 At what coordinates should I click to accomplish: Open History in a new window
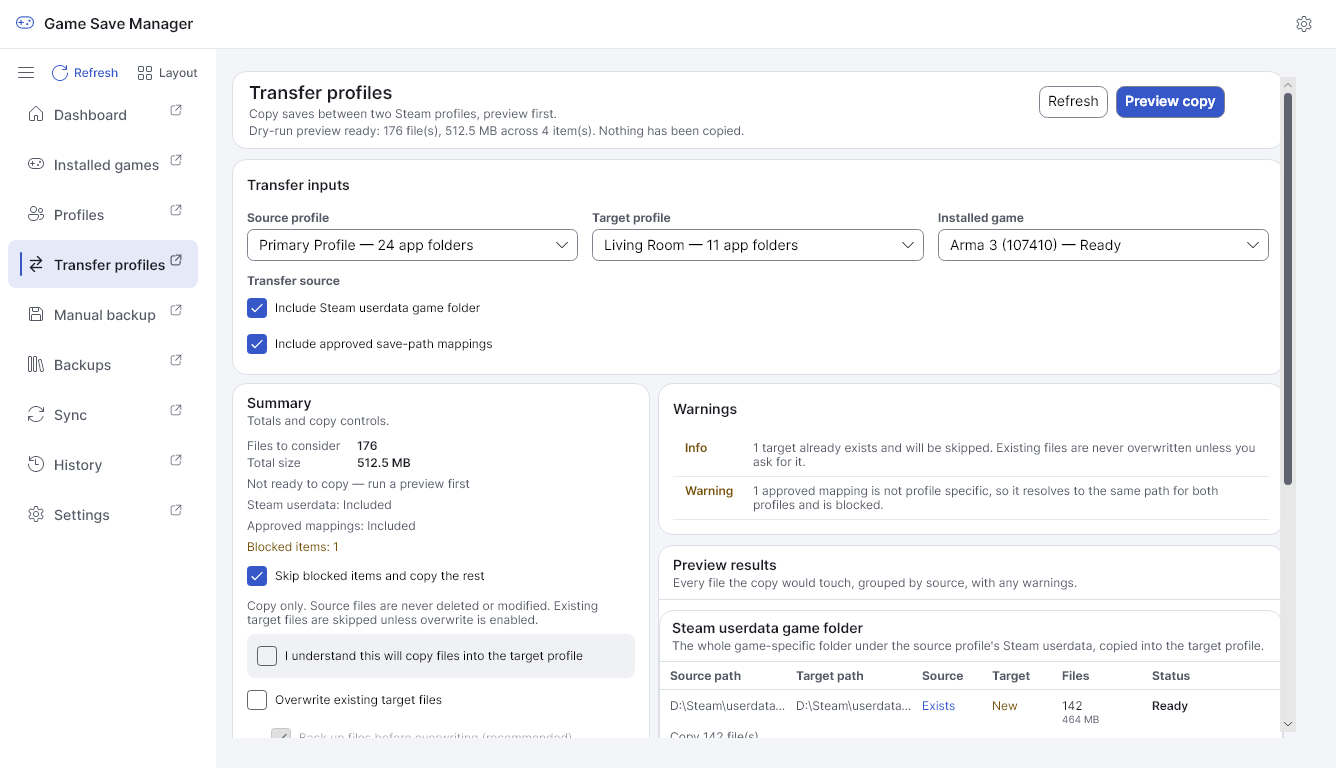click(176, 460)
